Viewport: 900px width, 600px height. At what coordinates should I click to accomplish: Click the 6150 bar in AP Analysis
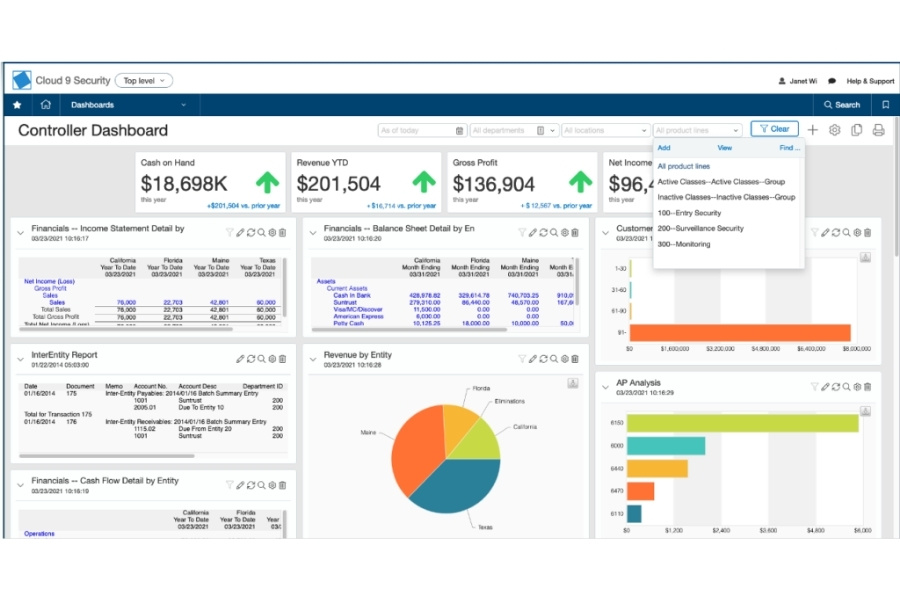(742, 423)
